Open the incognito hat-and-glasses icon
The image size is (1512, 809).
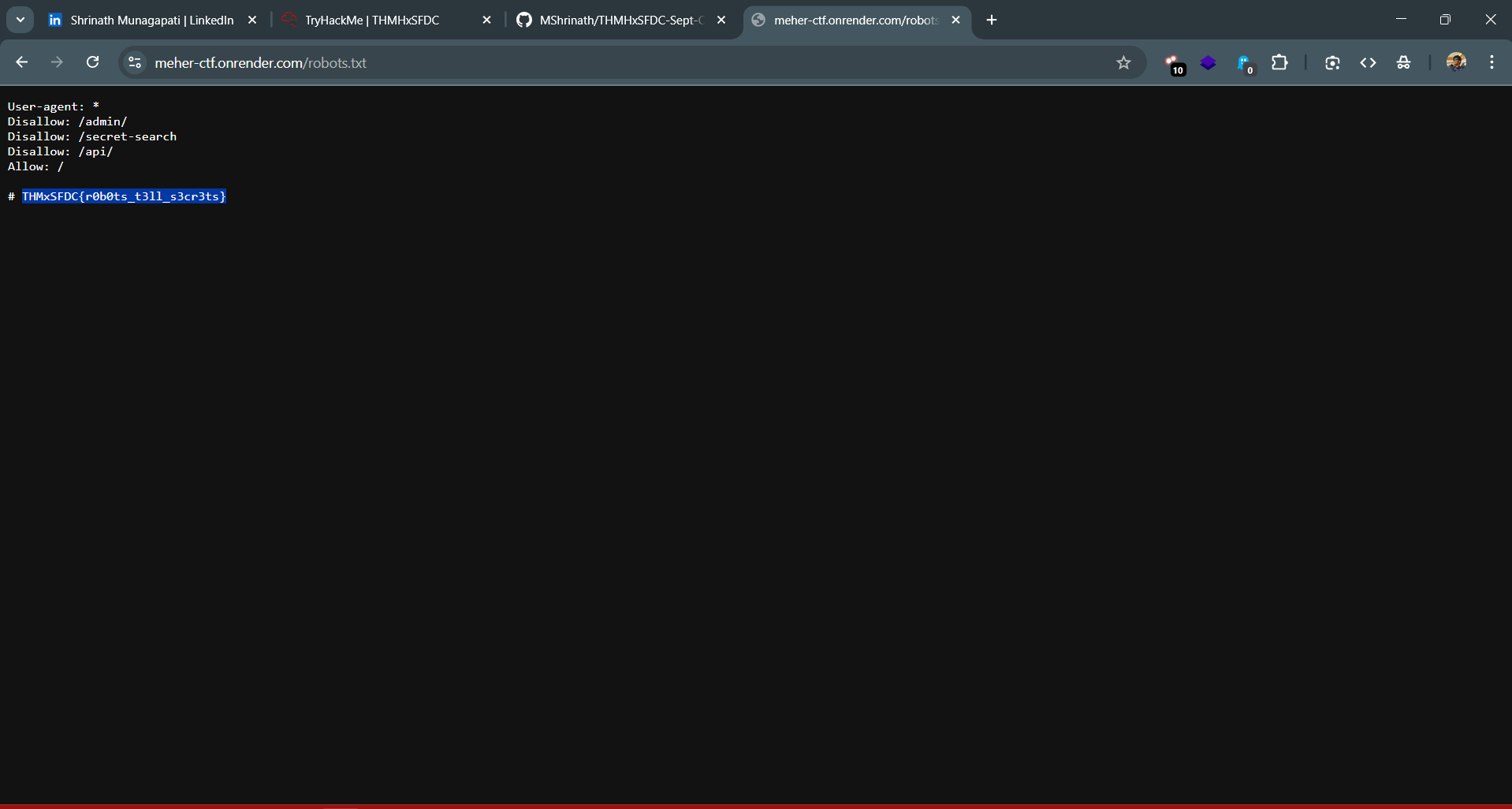(x=1403, y=63)
